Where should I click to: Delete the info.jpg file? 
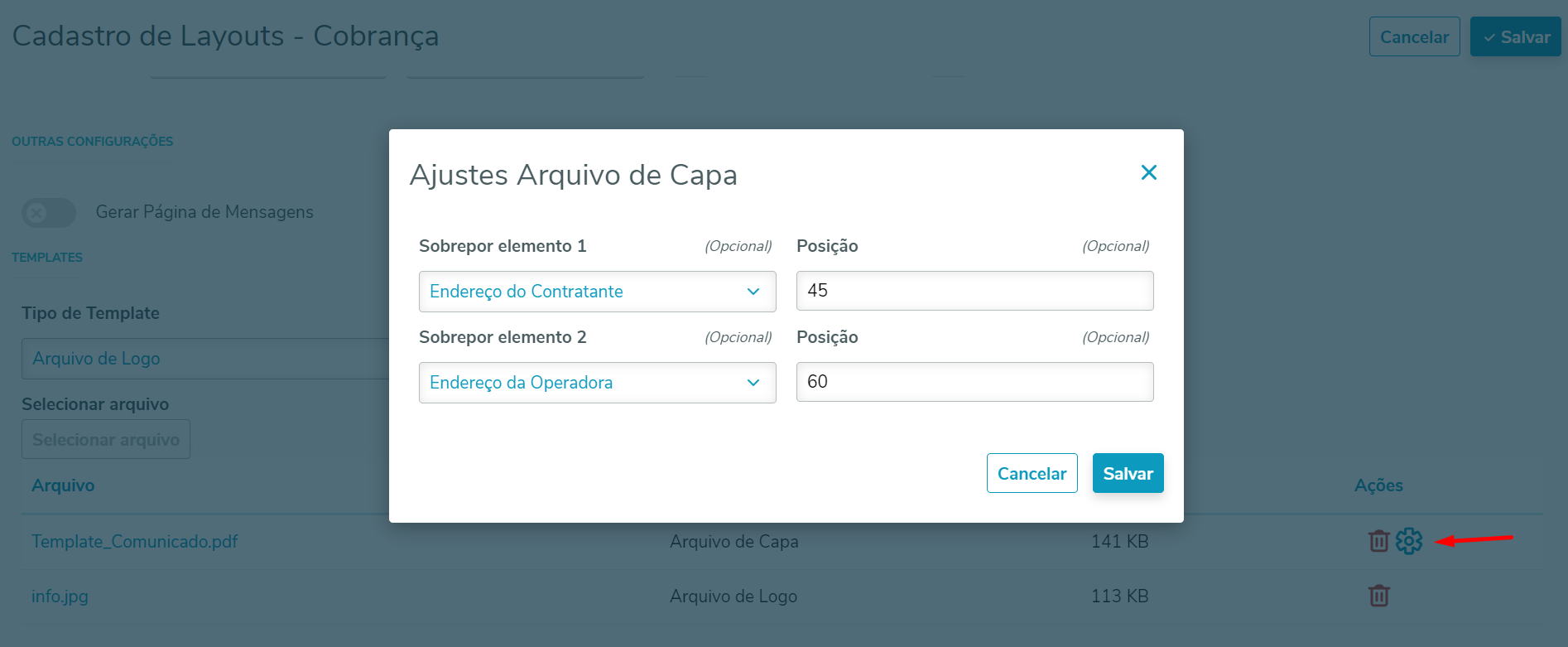click(x=1378, y=596)
